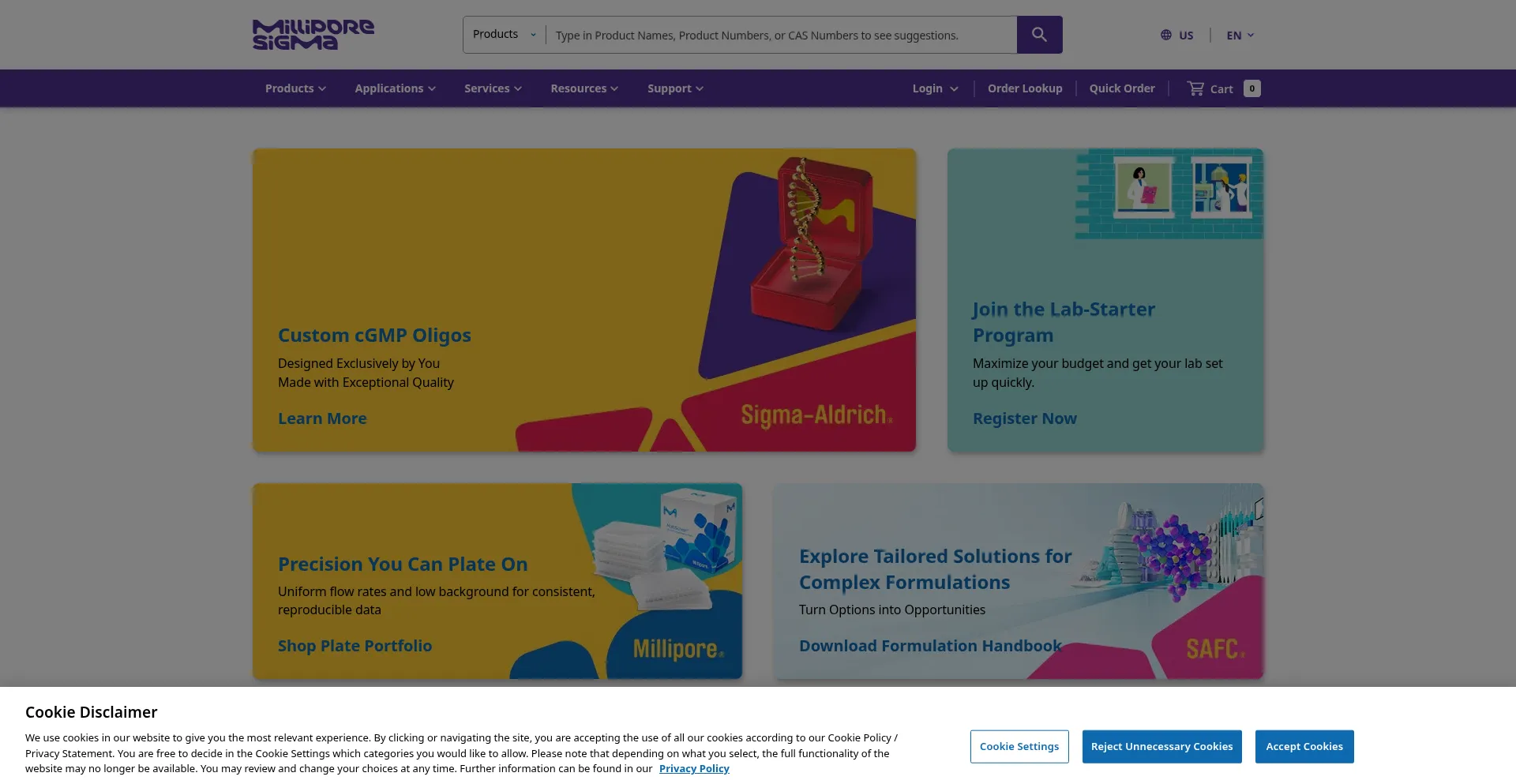1516x784 pixels.
Task: Click the product search input field
Action: pyautogui.click(x=782, y=36)
